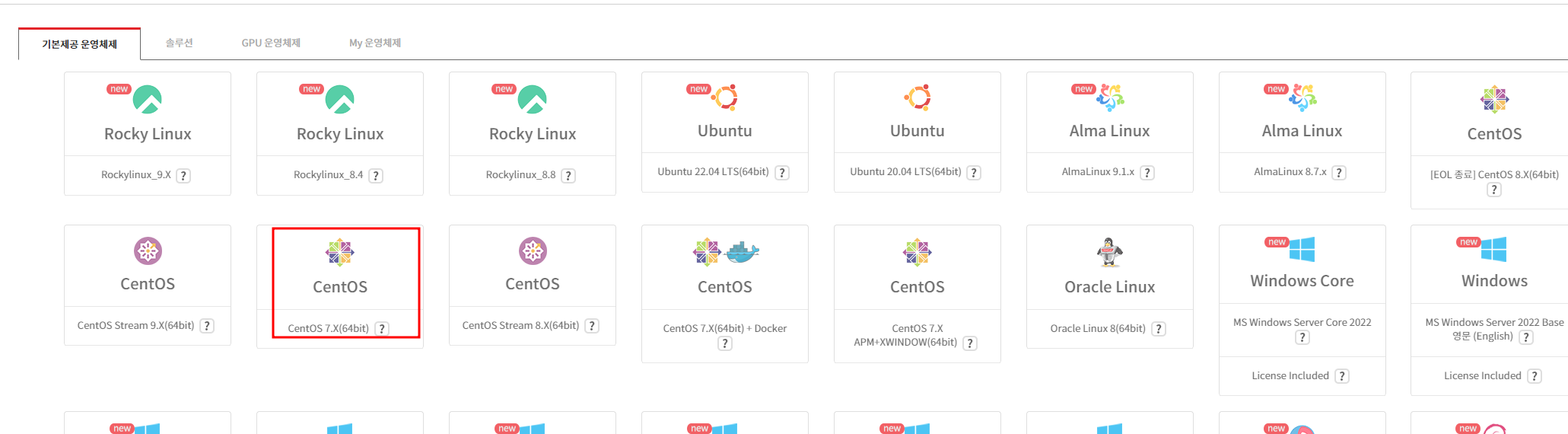This screenshot has height=434, width=1568.
Task: Select the My 운영체제 tab
Action: coord(375,43)
